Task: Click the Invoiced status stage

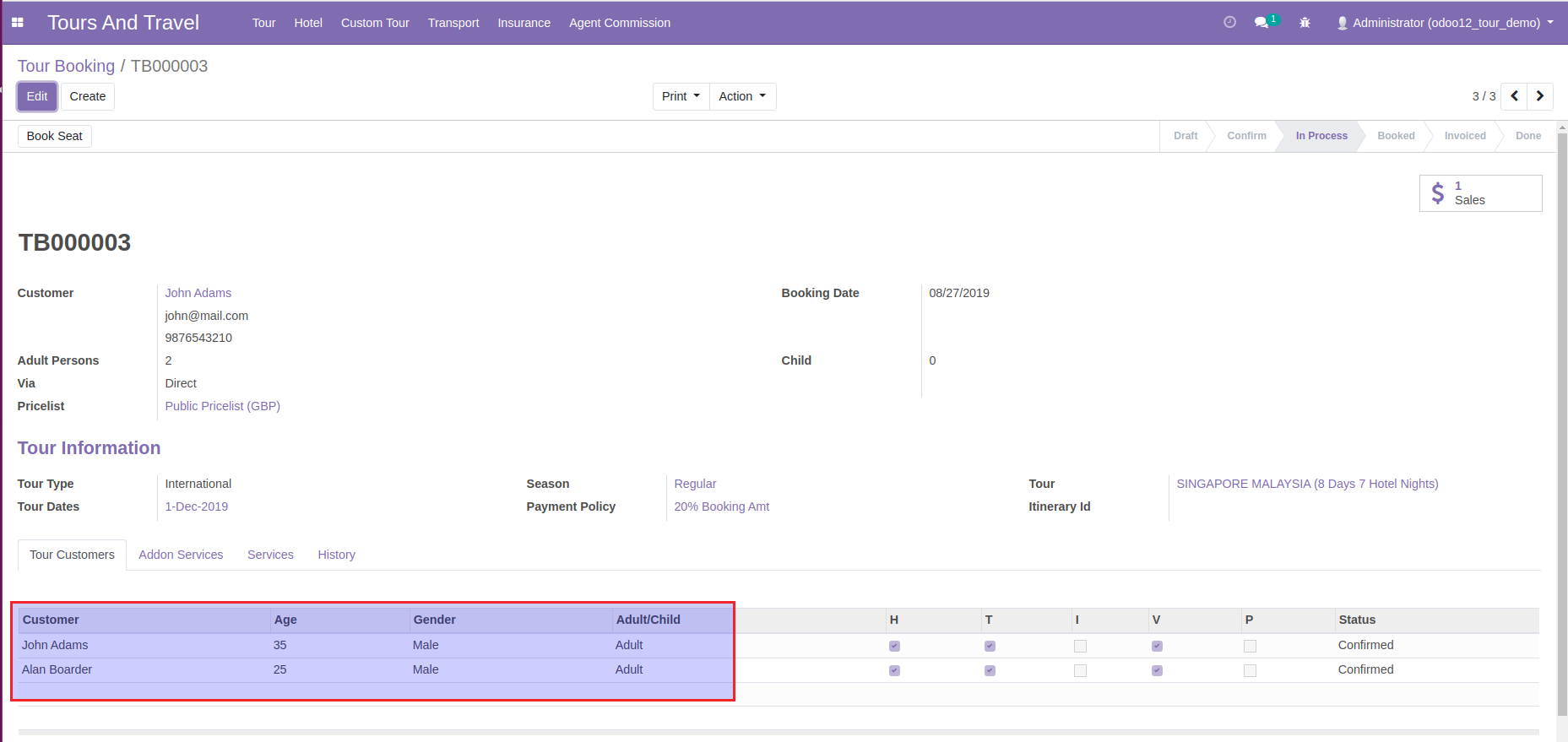Action: coord(1465,136)
